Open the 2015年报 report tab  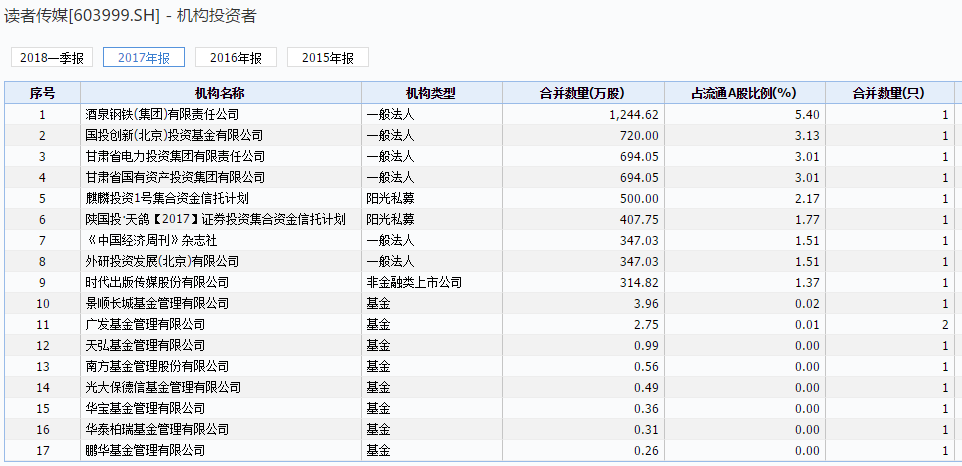coord(327,57)
